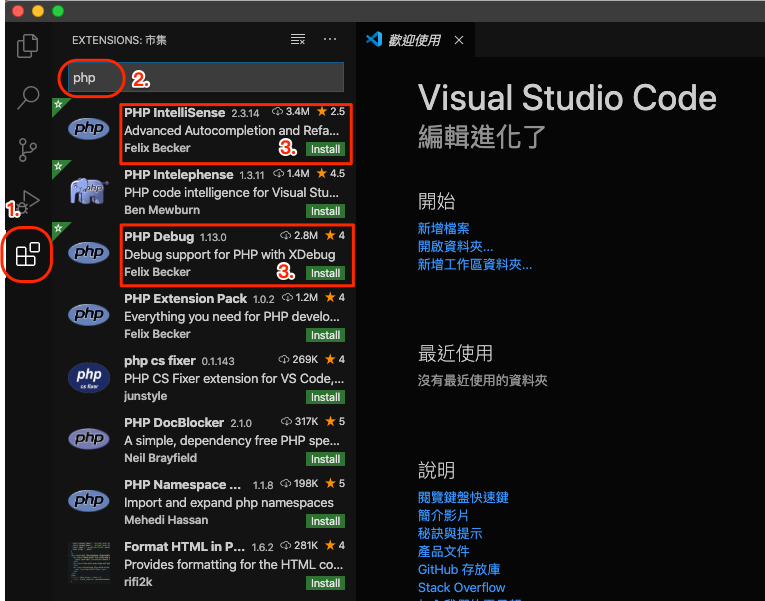
Task: Click the 新增工作區資料夾... link
Action: pos(475,264)
